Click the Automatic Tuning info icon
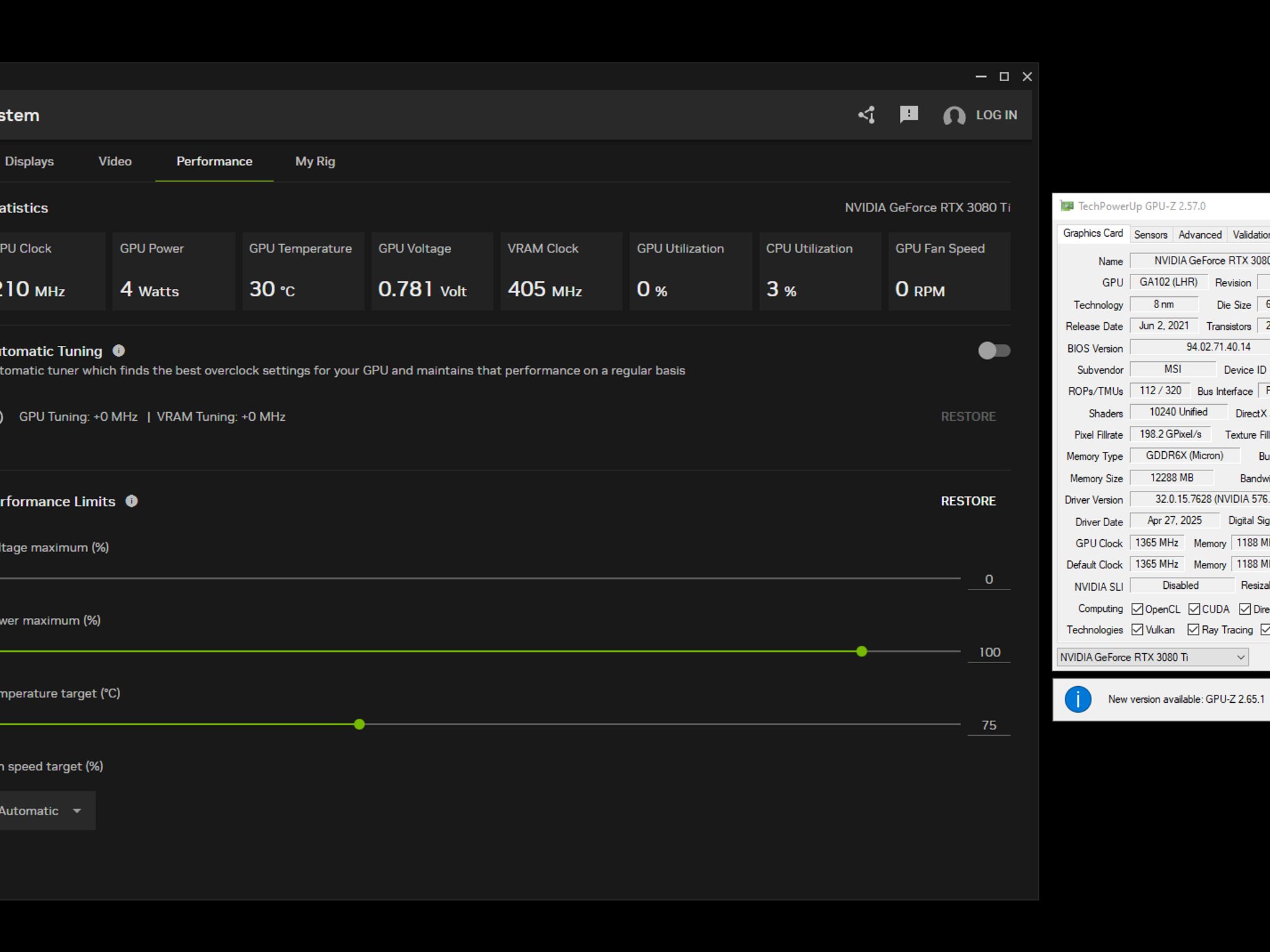The width and height of the screenshot is (1270, 952). [x=118, y=351]
